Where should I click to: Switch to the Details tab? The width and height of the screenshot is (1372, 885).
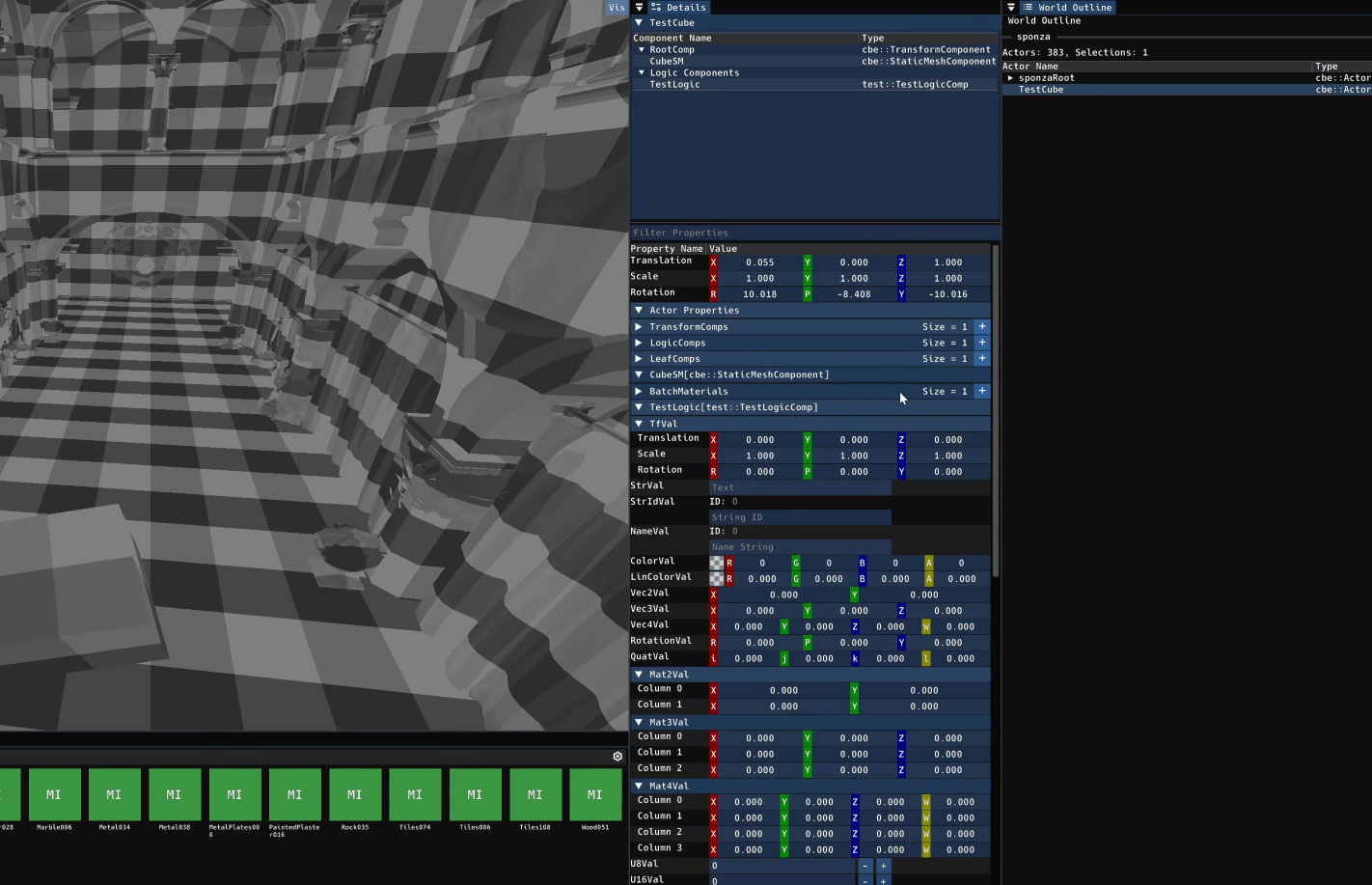(x=679, y=7)
